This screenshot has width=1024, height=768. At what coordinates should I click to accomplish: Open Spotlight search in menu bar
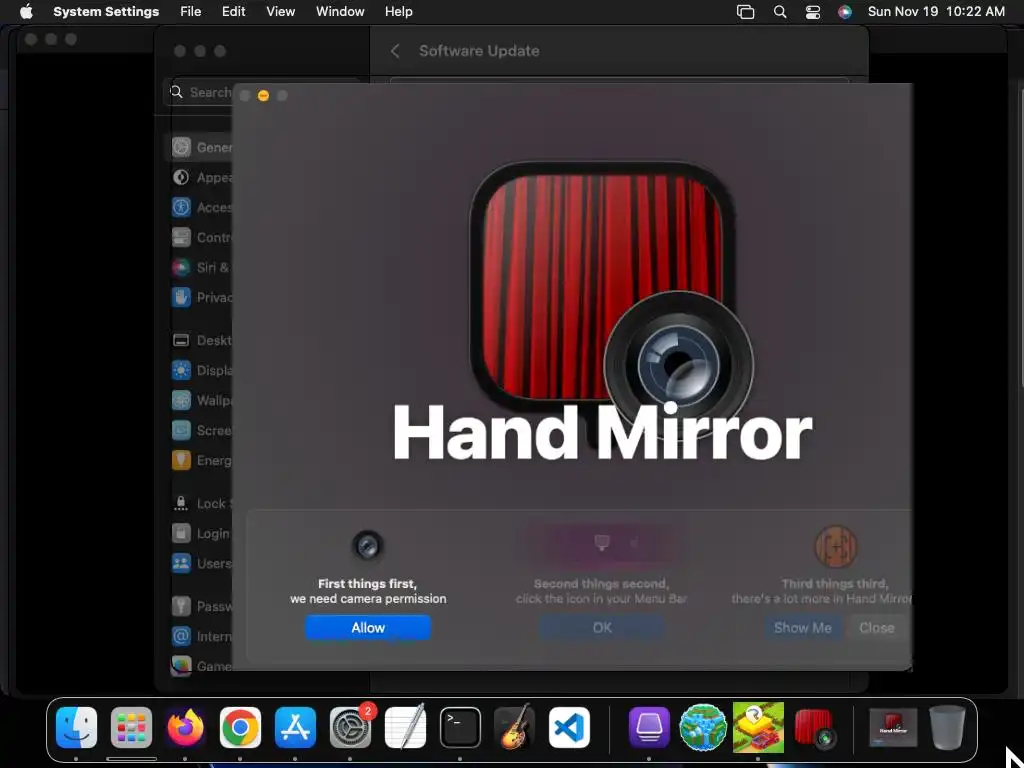pyautogui.click(x=780, y=12)
